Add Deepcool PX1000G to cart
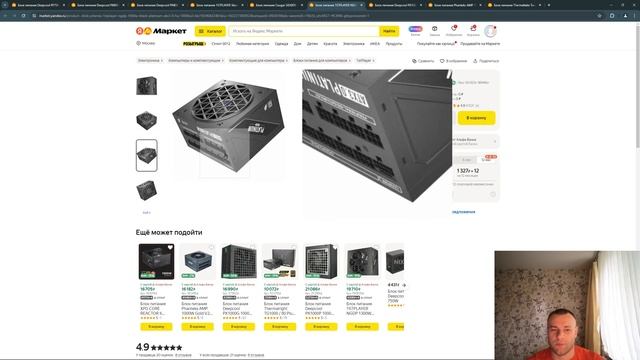The width and height of the screenshot is (640, 360). (239, 327)
